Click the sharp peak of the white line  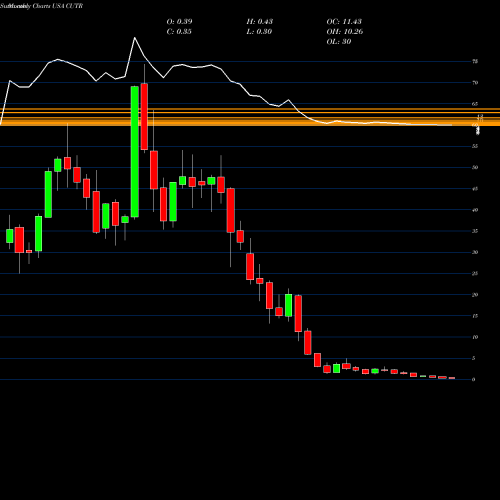point(135,38)
